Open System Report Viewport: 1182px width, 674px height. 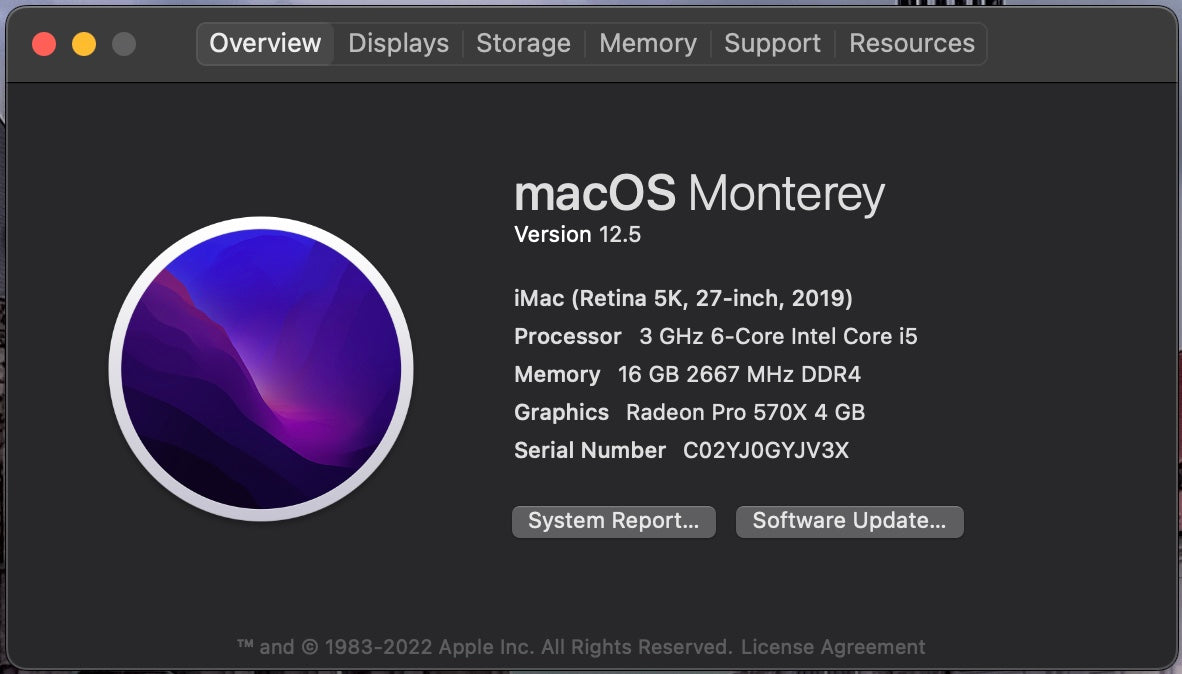(x=613, y=521)
